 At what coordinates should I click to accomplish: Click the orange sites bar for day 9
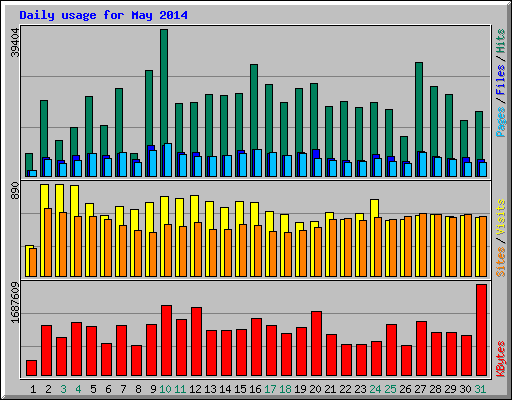(153, 254)
